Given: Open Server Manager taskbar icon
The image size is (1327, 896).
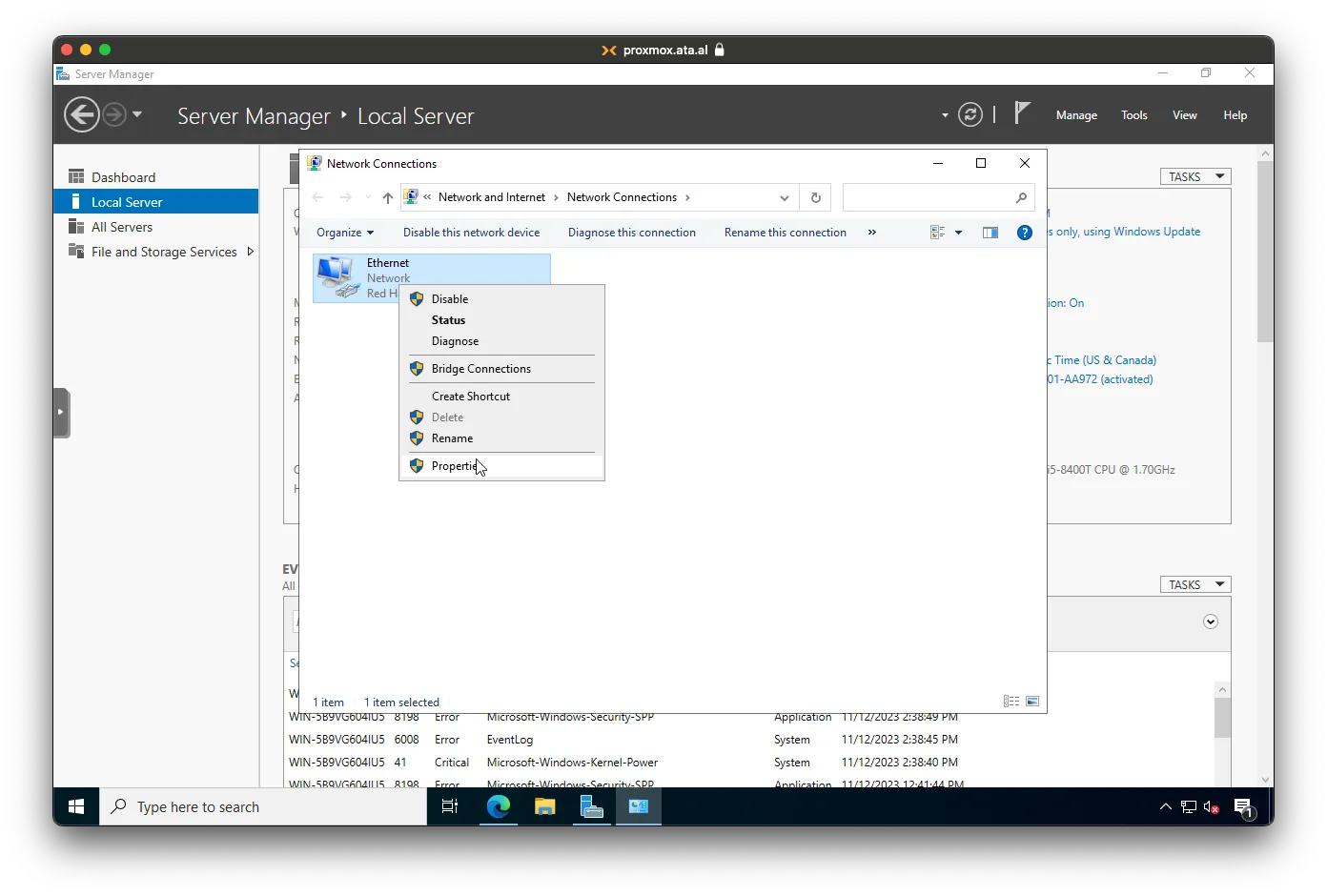Looking at the screenshot, I should [x=592, y=807].
